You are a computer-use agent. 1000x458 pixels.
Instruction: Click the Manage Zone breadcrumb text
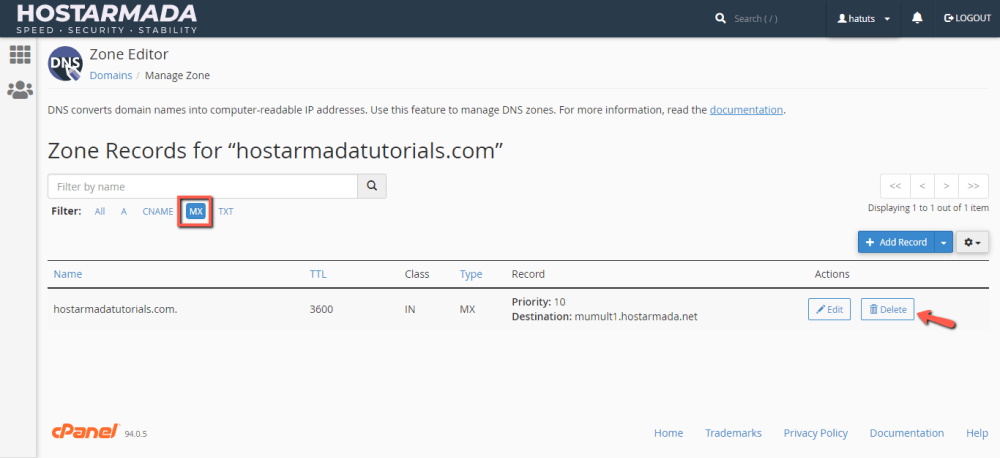177,75
